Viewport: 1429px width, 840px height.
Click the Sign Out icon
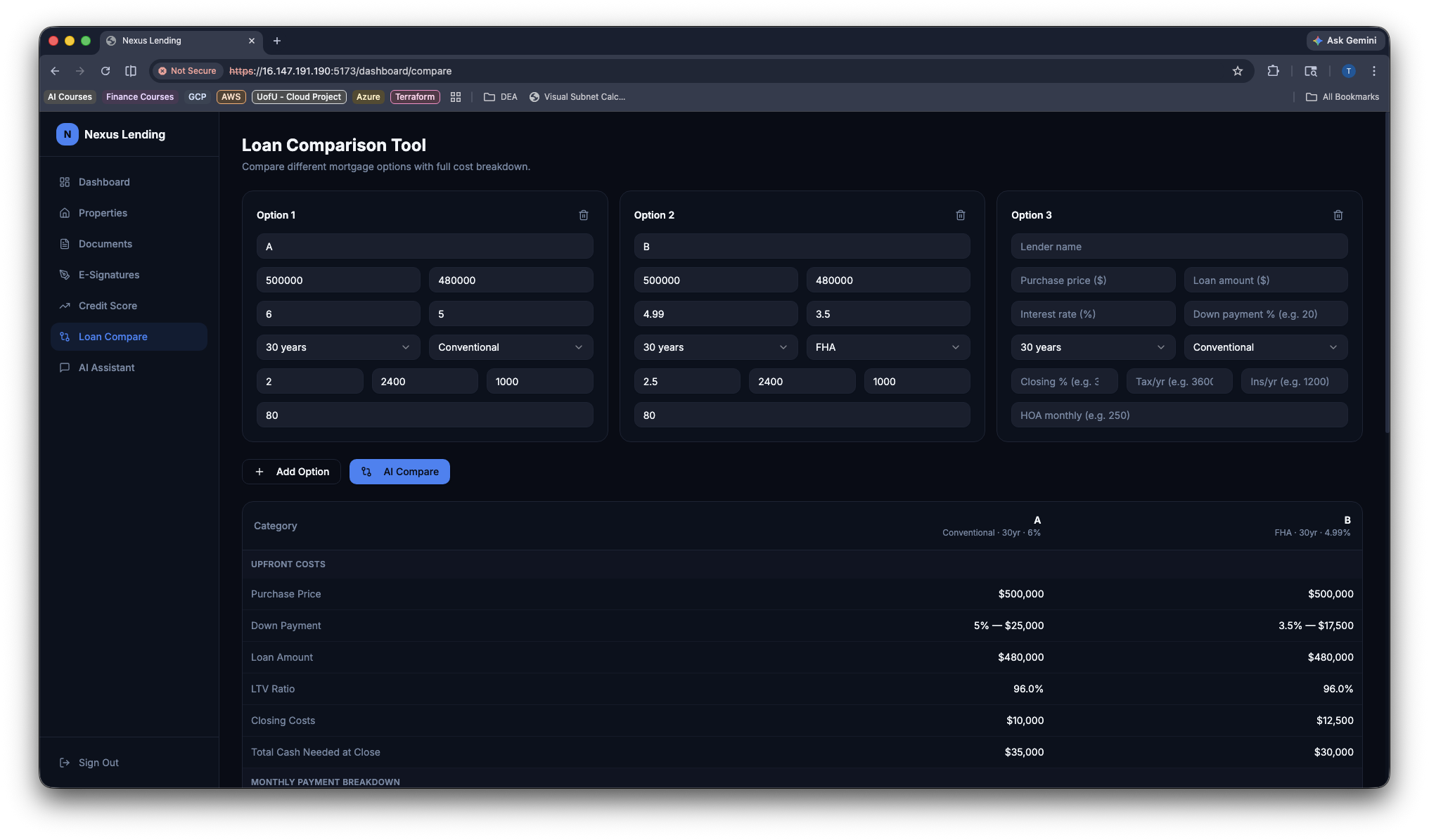click(65, 763)
